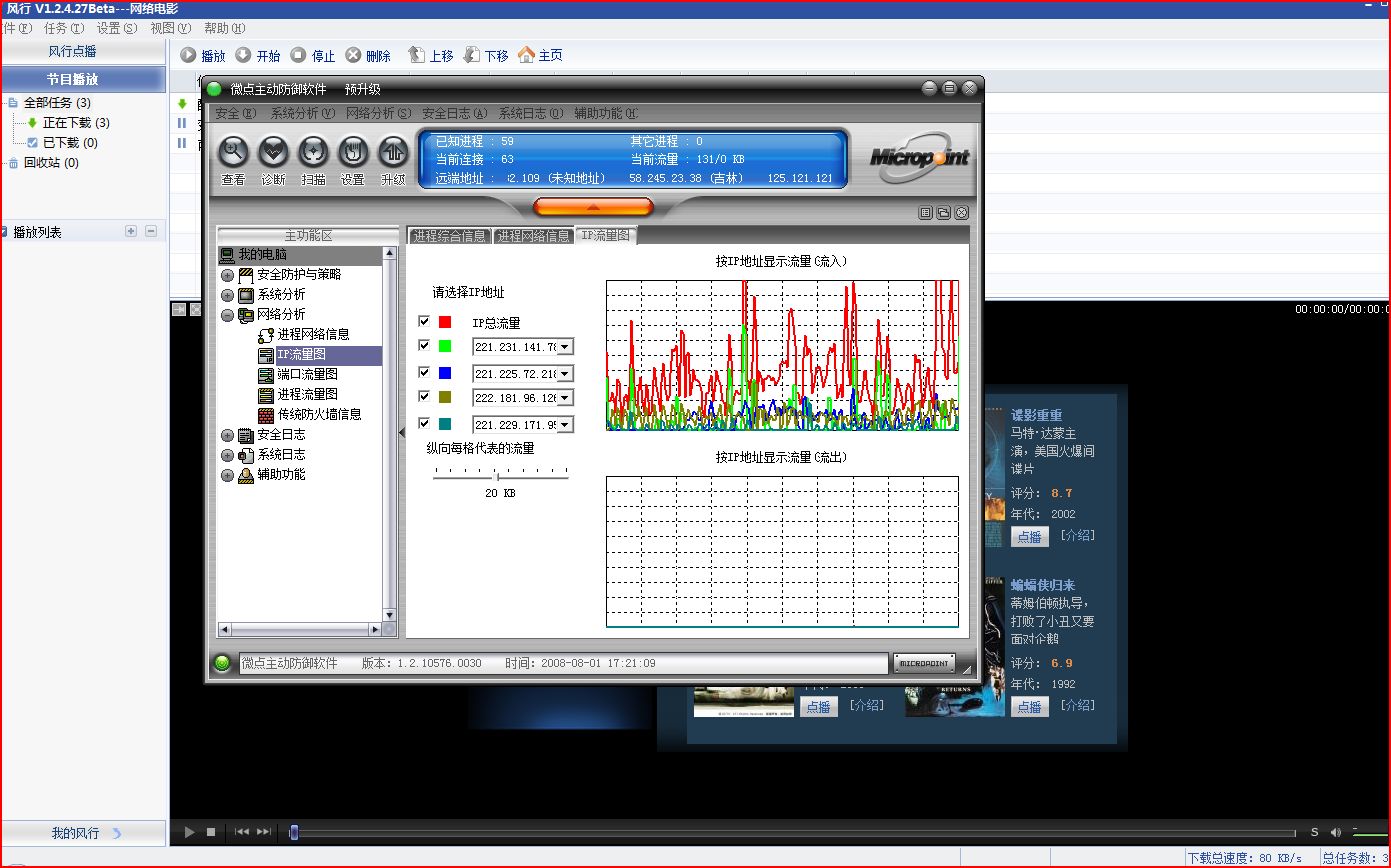Select 回收站 (0) in Funshion task list
The height and width of the screenshot is (868, 1391).
coord(51,163)
